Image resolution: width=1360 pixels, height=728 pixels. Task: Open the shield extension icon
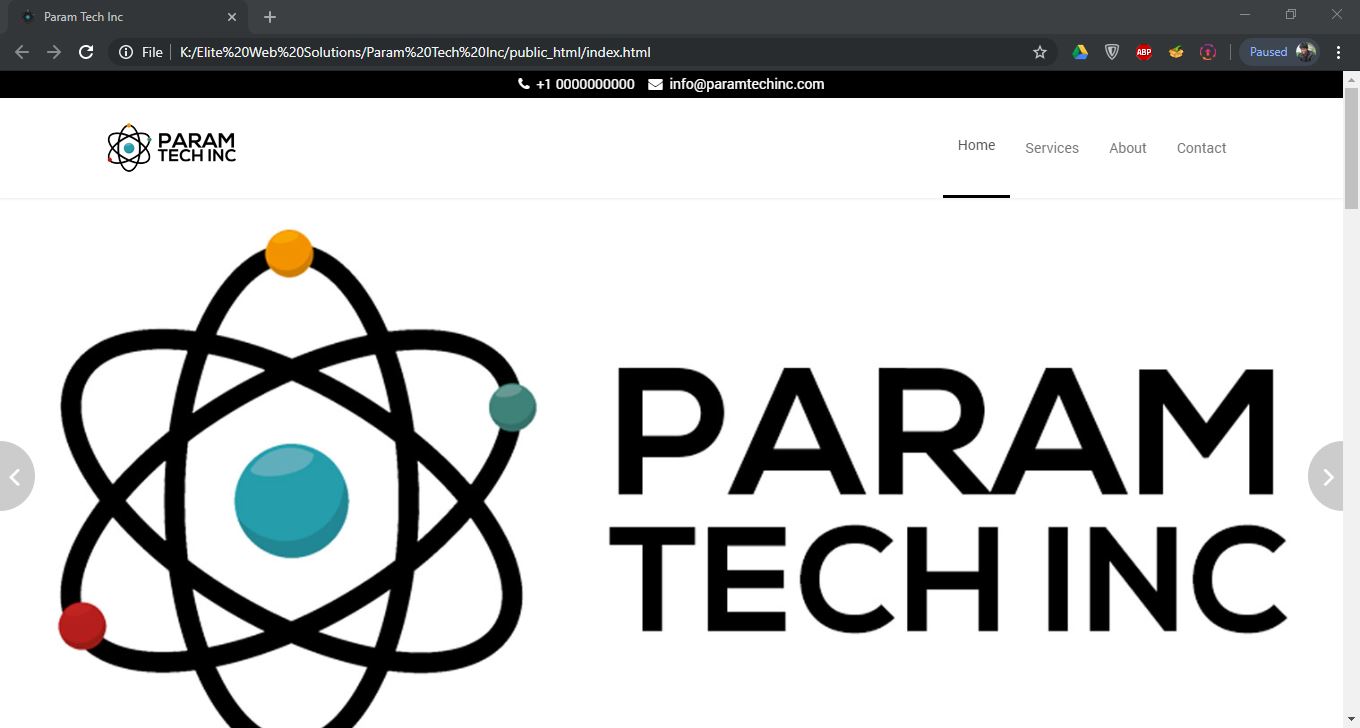click(x=1112, y=52)
